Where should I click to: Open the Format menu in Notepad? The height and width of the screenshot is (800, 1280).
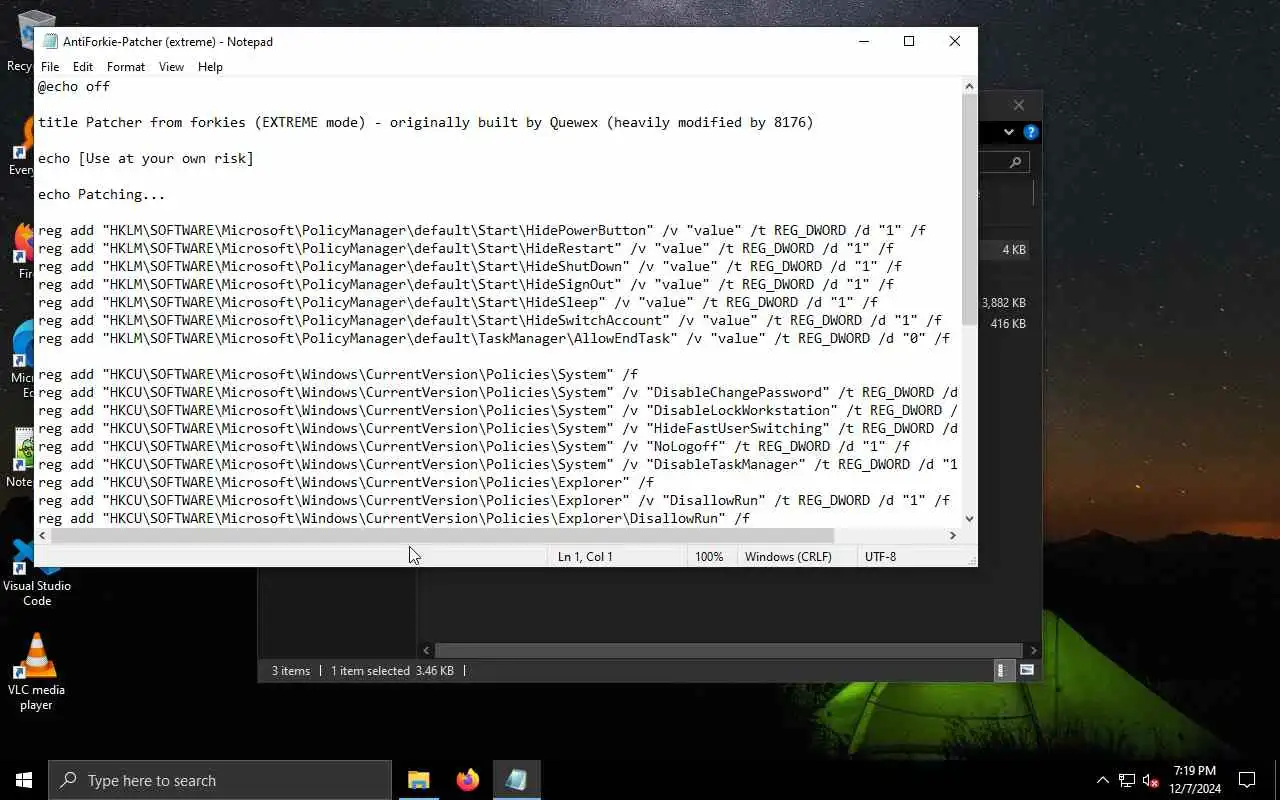tap(126, 67)
